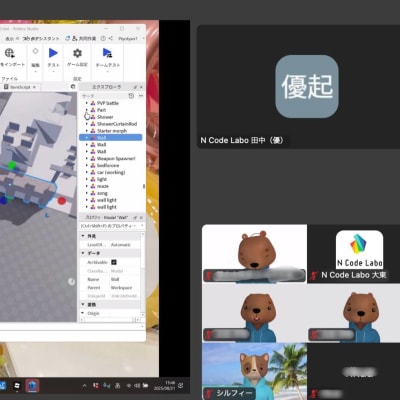The image size is (400, 400).
Task: Open チームテスト dropdown arrow
Action: tap(107, 71)
